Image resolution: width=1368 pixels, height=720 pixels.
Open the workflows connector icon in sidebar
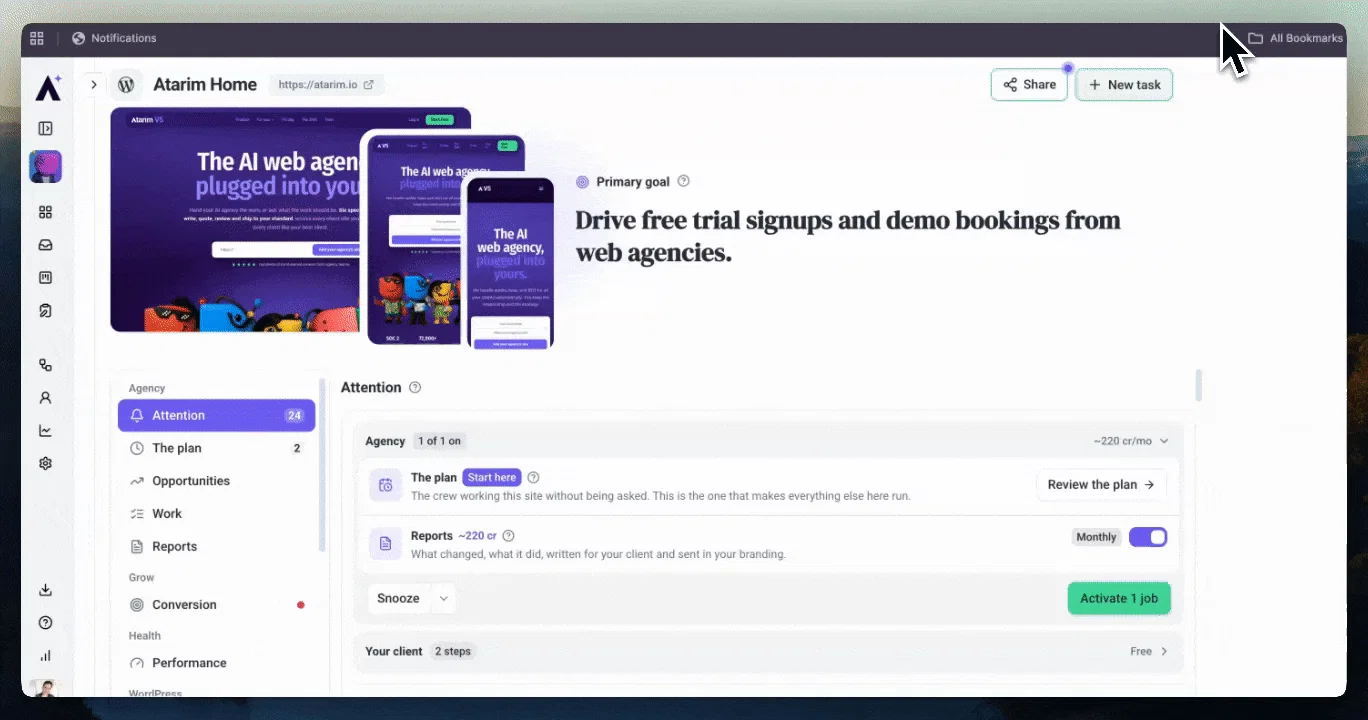[45, 365]
